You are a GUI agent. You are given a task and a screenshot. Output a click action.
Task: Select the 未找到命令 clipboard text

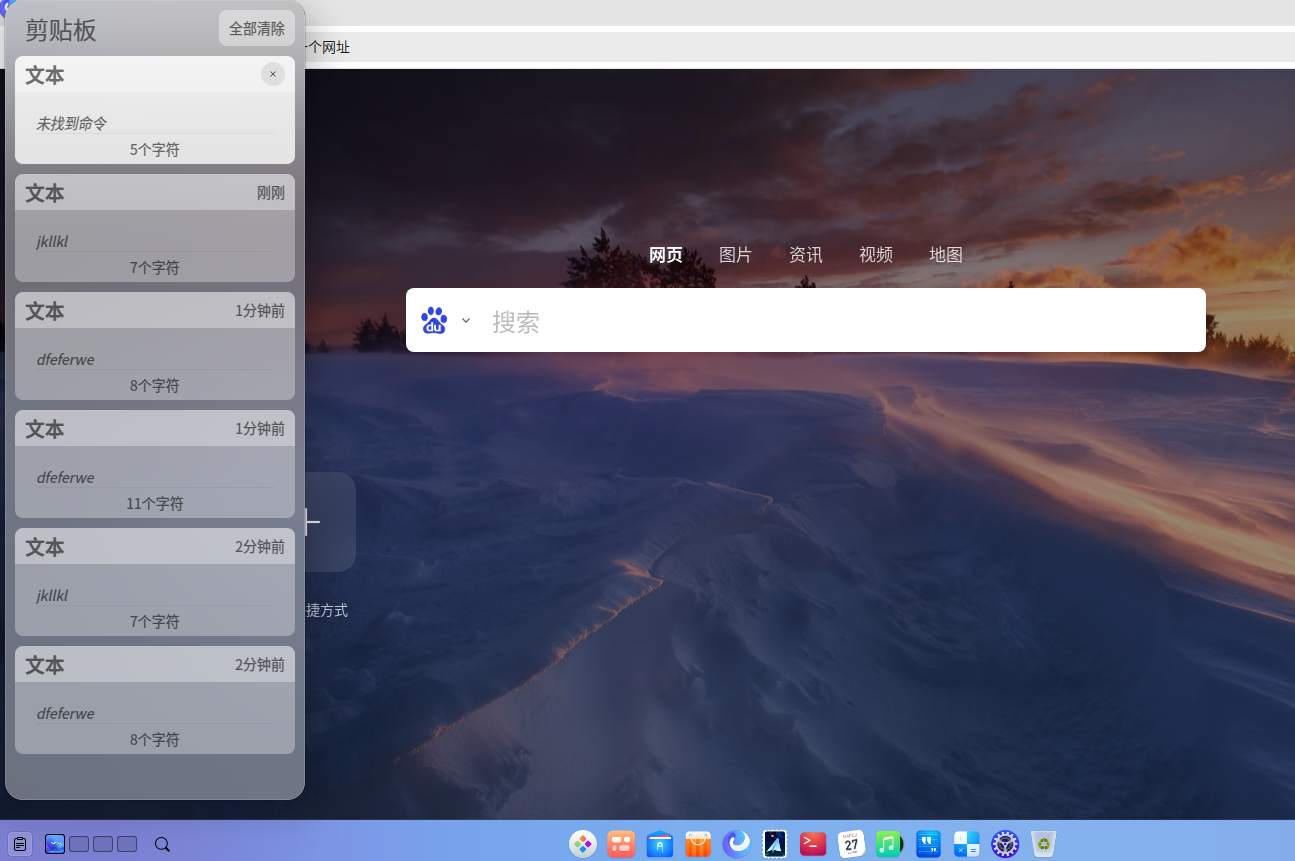72,123
